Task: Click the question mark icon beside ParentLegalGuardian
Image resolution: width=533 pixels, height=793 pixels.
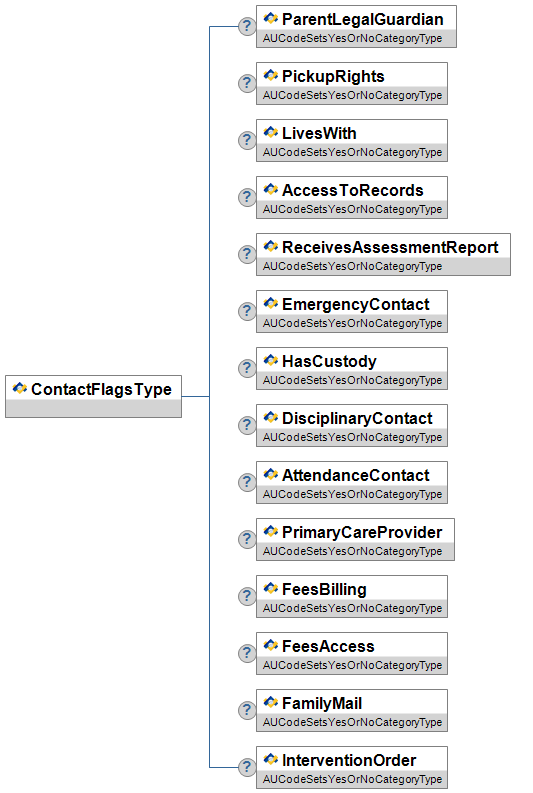Action: [247, 26]
